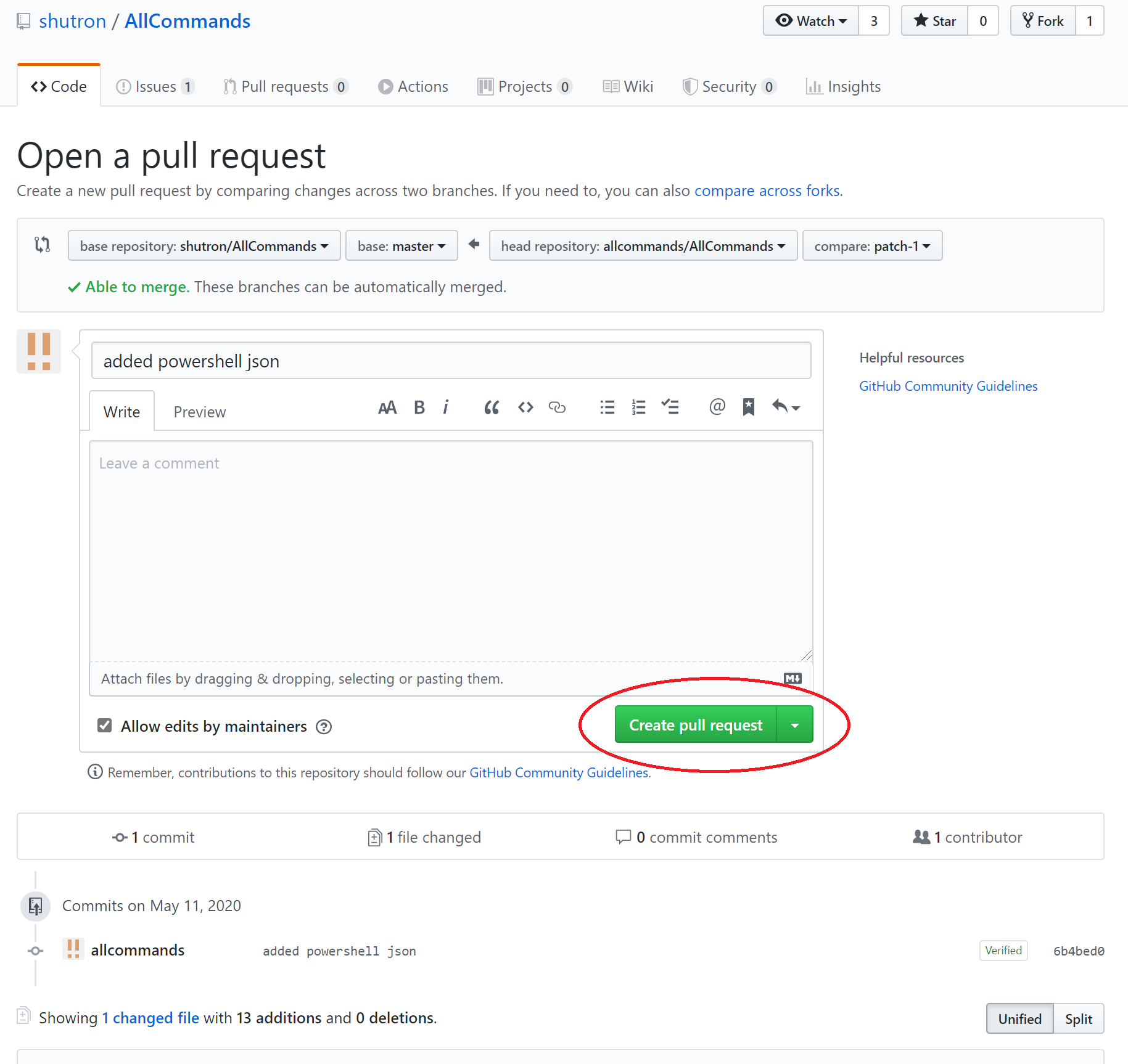Open commit hash 6b4bed0
This screenshot has height=1064, width=1128.
pyautogui.click(x=1079, y=951)
